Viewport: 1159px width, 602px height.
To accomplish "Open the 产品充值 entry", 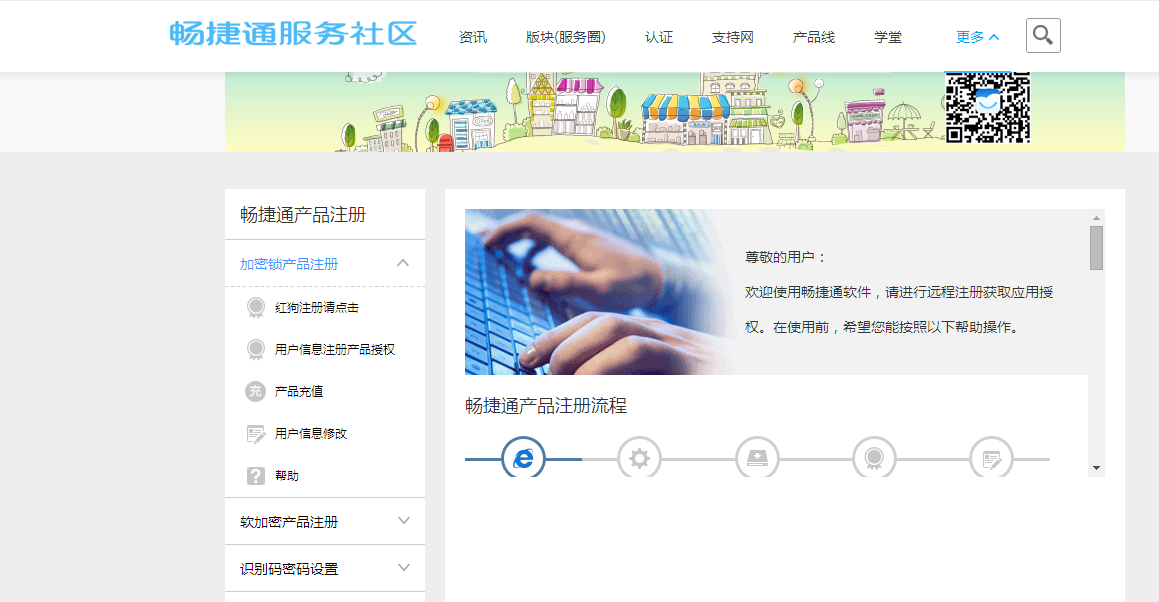I will (x=299, y=391).
